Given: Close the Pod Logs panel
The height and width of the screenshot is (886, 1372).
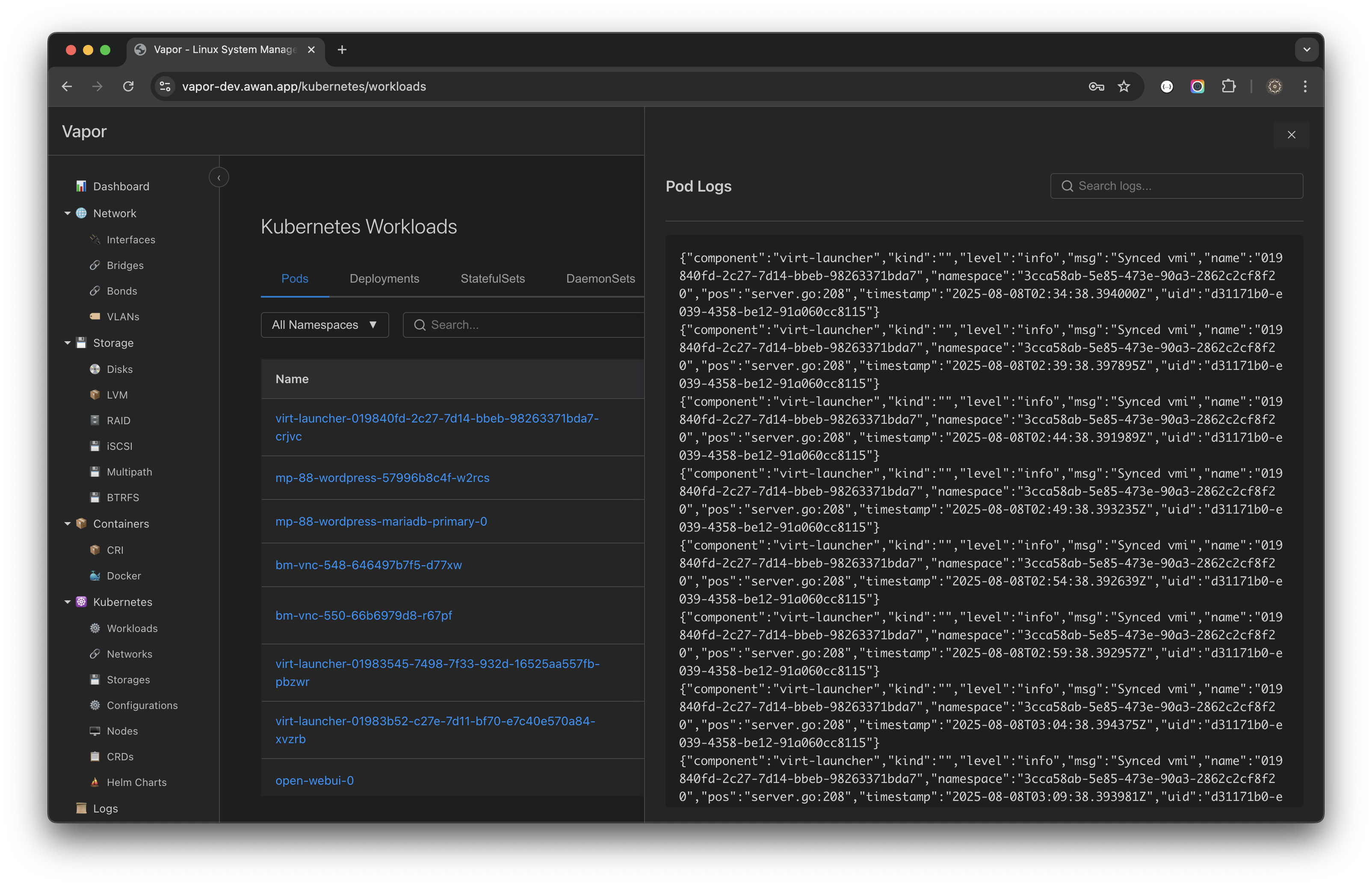Looking at the screenshot, I should tap(1291, 135).
